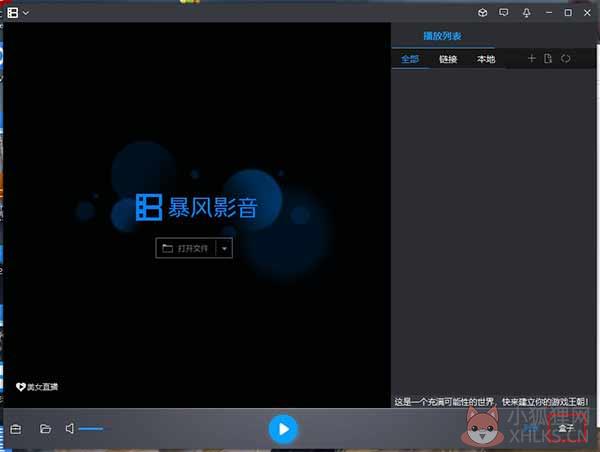Click the document icon in the playlist toolbar
Image resolution: width=600 pixels, height=452 pixels.
[548, 59]
